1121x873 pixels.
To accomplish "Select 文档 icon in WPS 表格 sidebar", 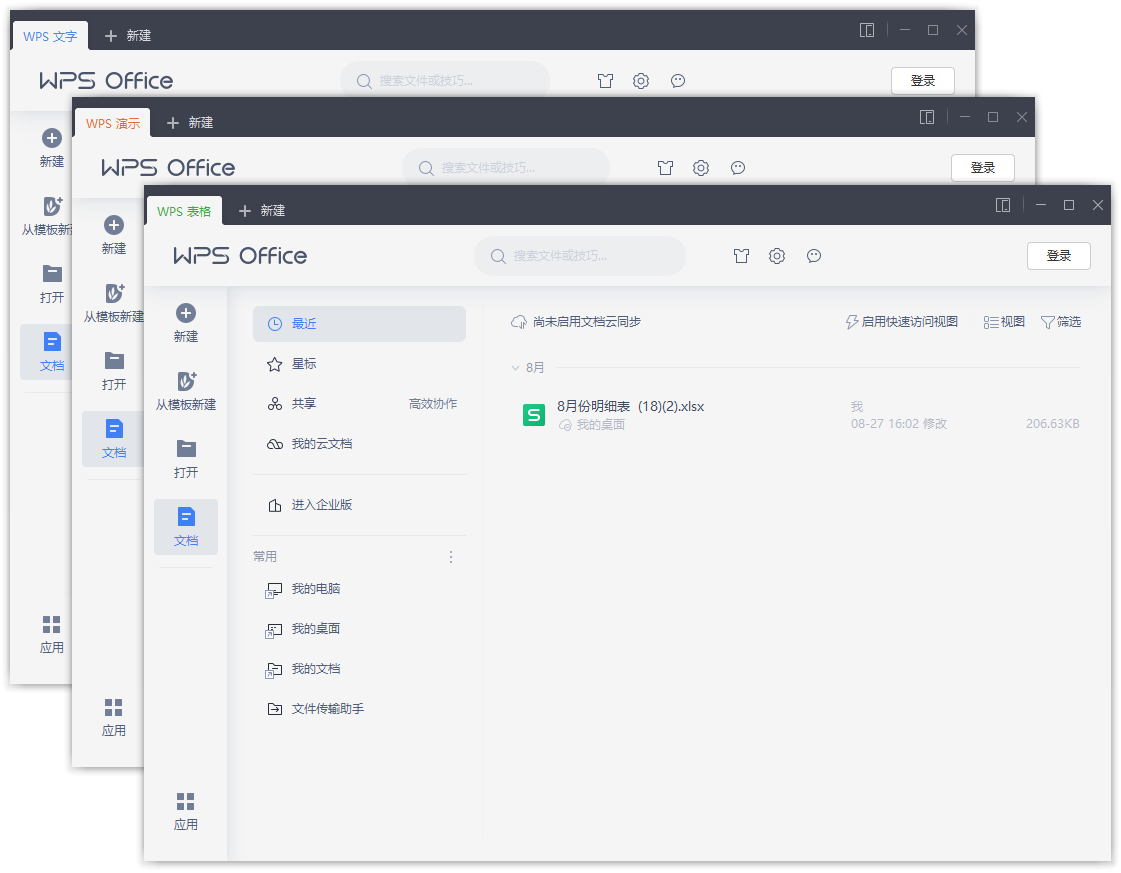I will 186,517.
